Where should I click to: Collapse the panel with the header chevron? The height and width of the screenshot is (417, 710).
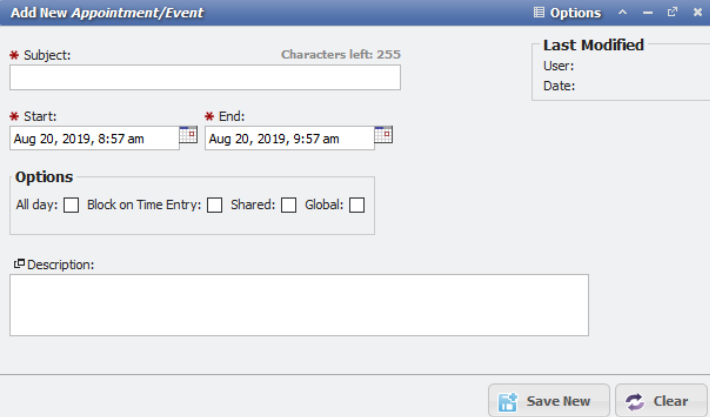click(623, 12)
